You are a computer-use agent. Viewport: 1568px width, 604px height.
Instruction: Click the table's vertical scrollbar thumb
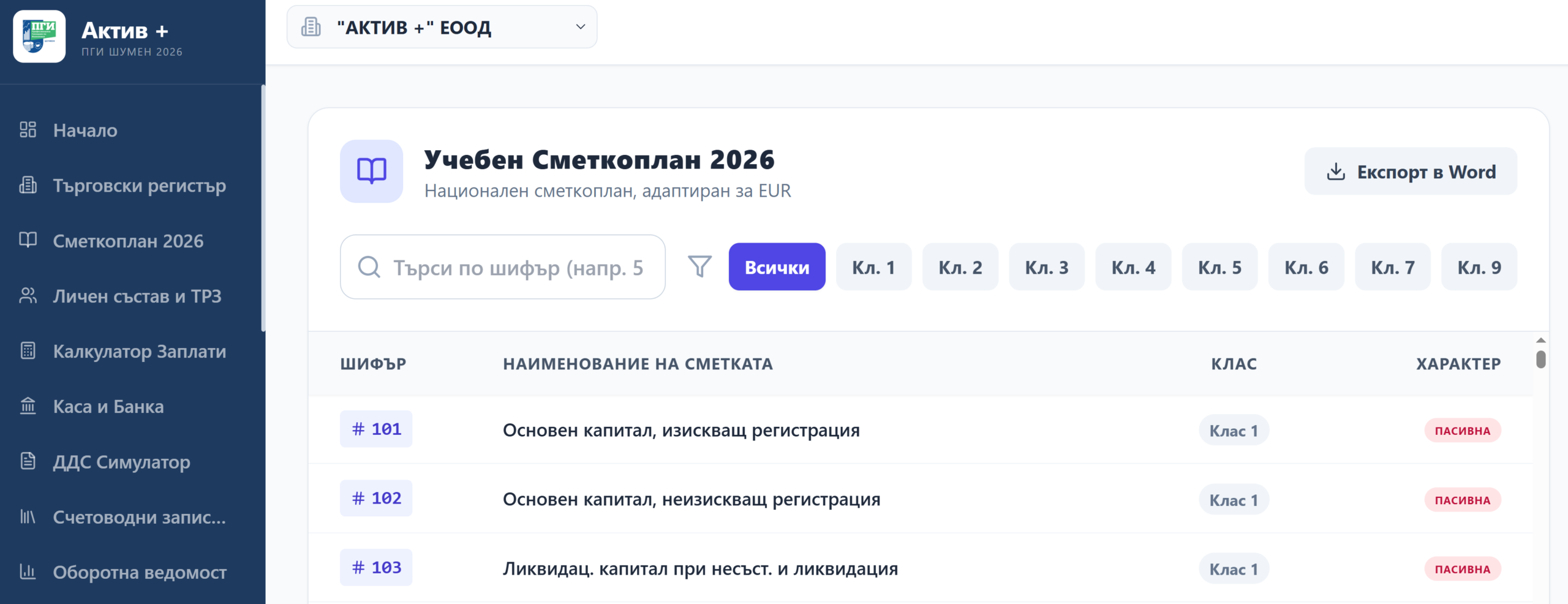click(1540, 359)
